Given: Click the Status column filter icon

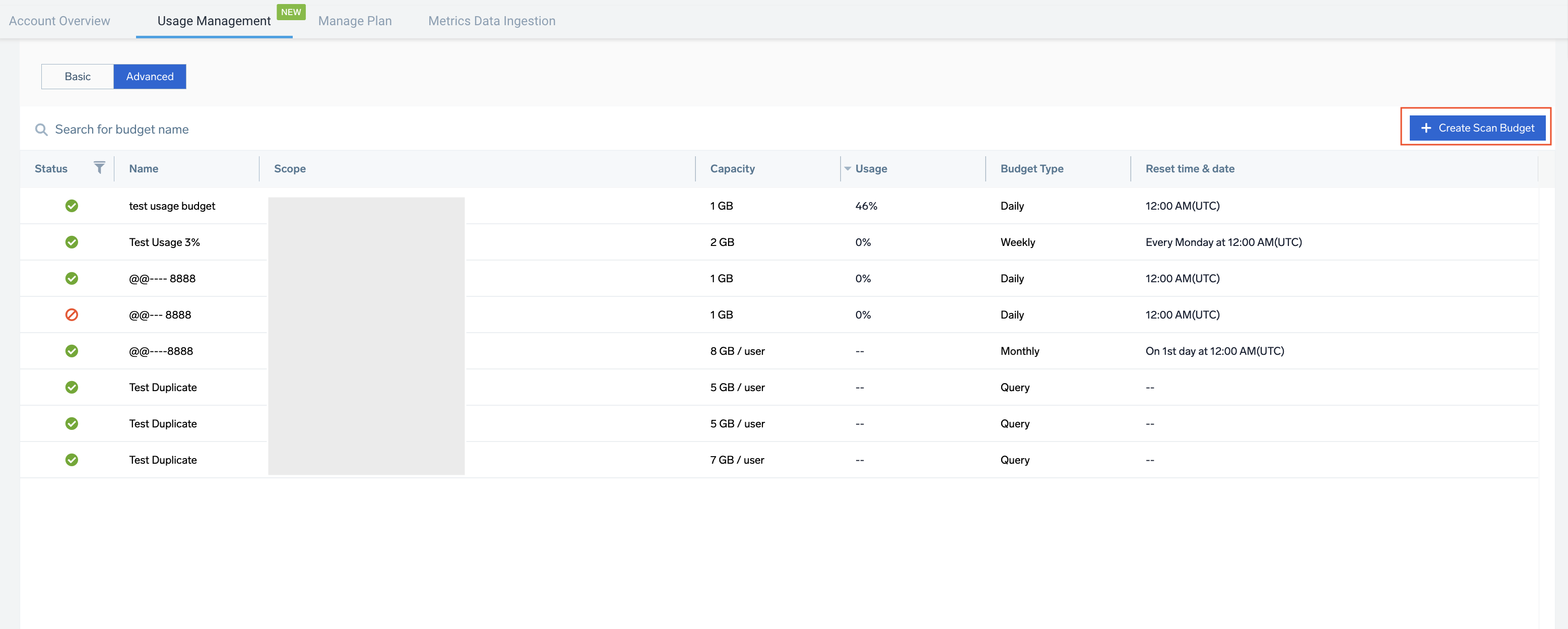Looking at the screenshot, I should click(99, 167).
